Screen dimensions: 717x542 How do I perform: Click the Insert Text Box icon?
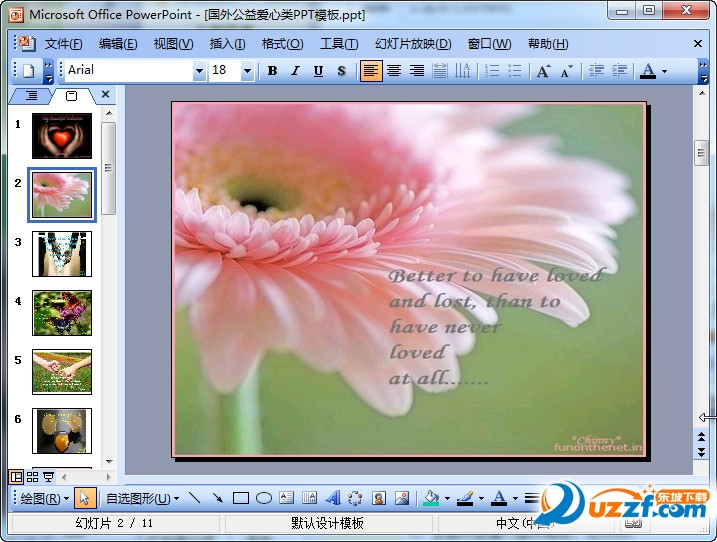(x=286, y=498)
